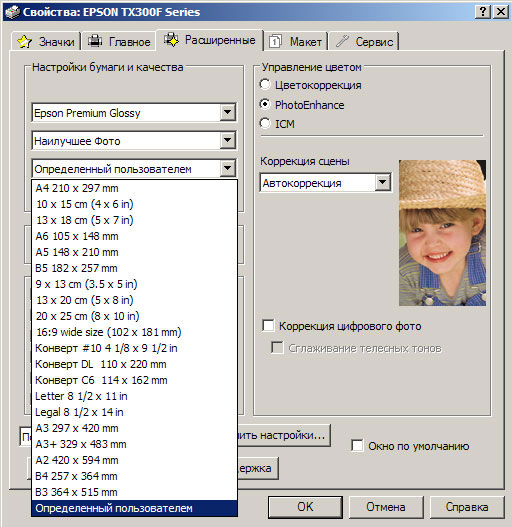Screen dimensions: 512x527
Task: Choose A3 297 x 420 mm
Action: coord(134,428)
